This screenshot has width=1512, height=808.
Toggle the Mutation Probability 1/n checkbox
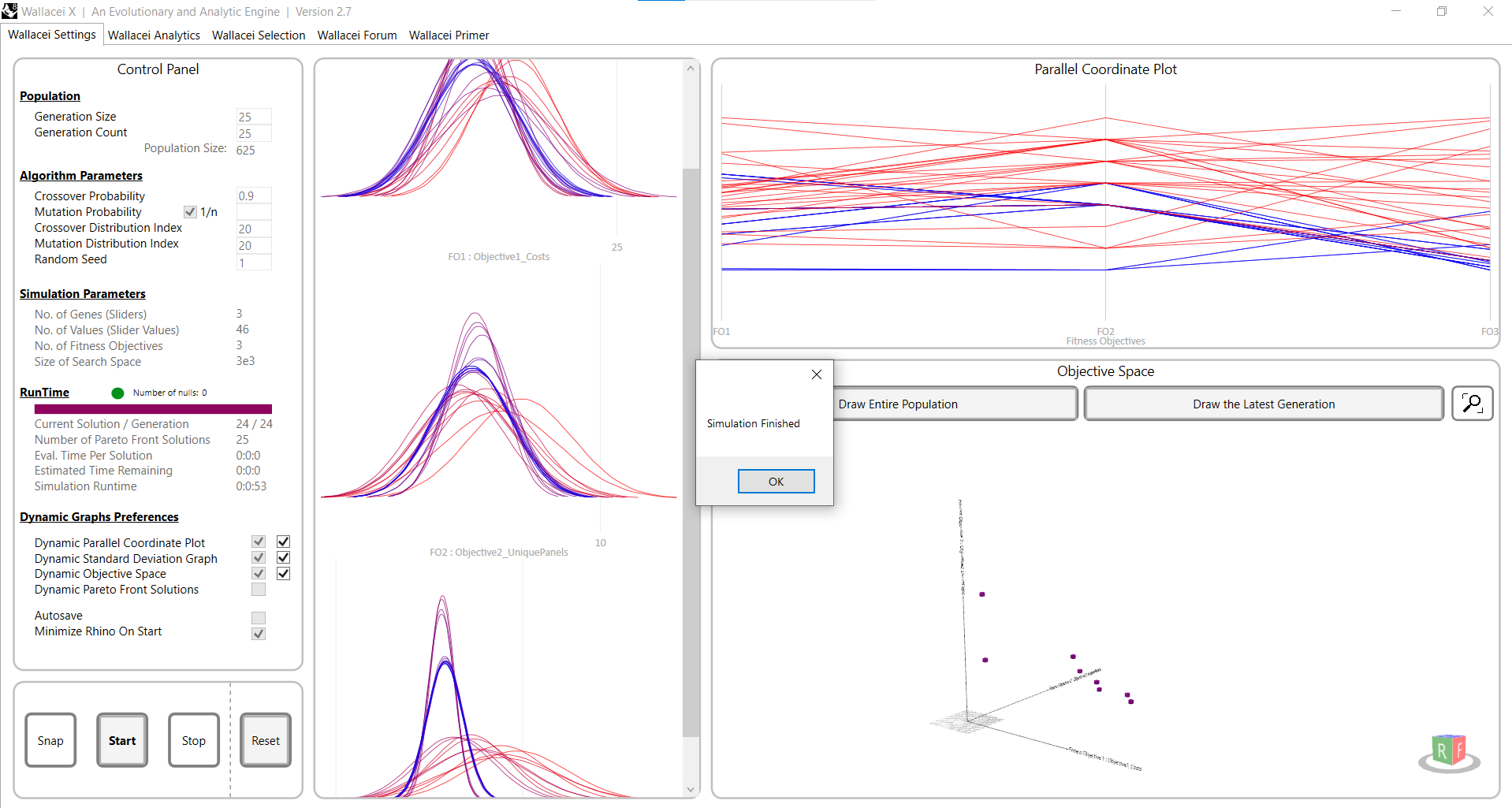coord(190,212)
